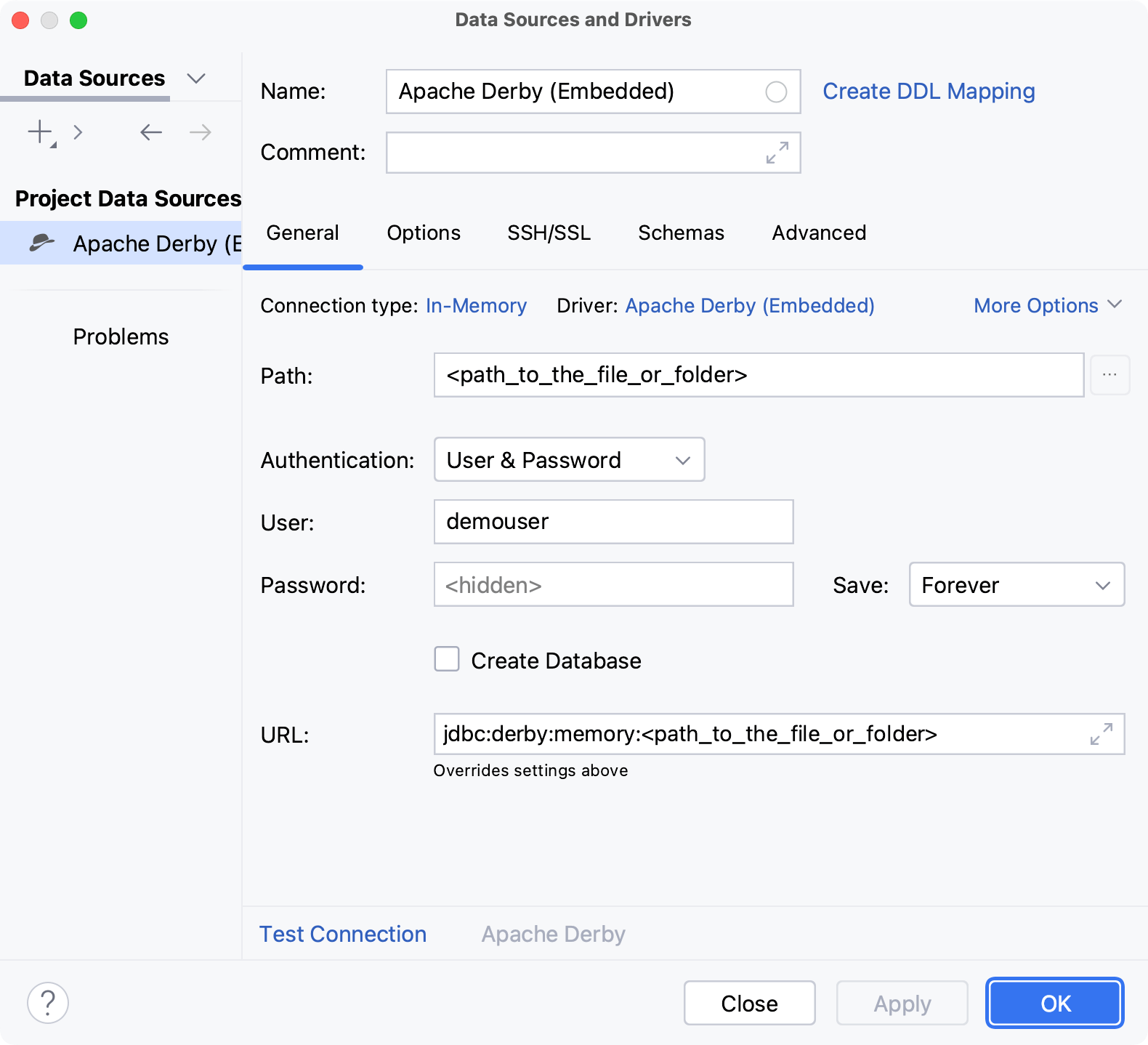Expand the More Options menu
This screenshot has height=1045, width=1148.
[1047, 306]
